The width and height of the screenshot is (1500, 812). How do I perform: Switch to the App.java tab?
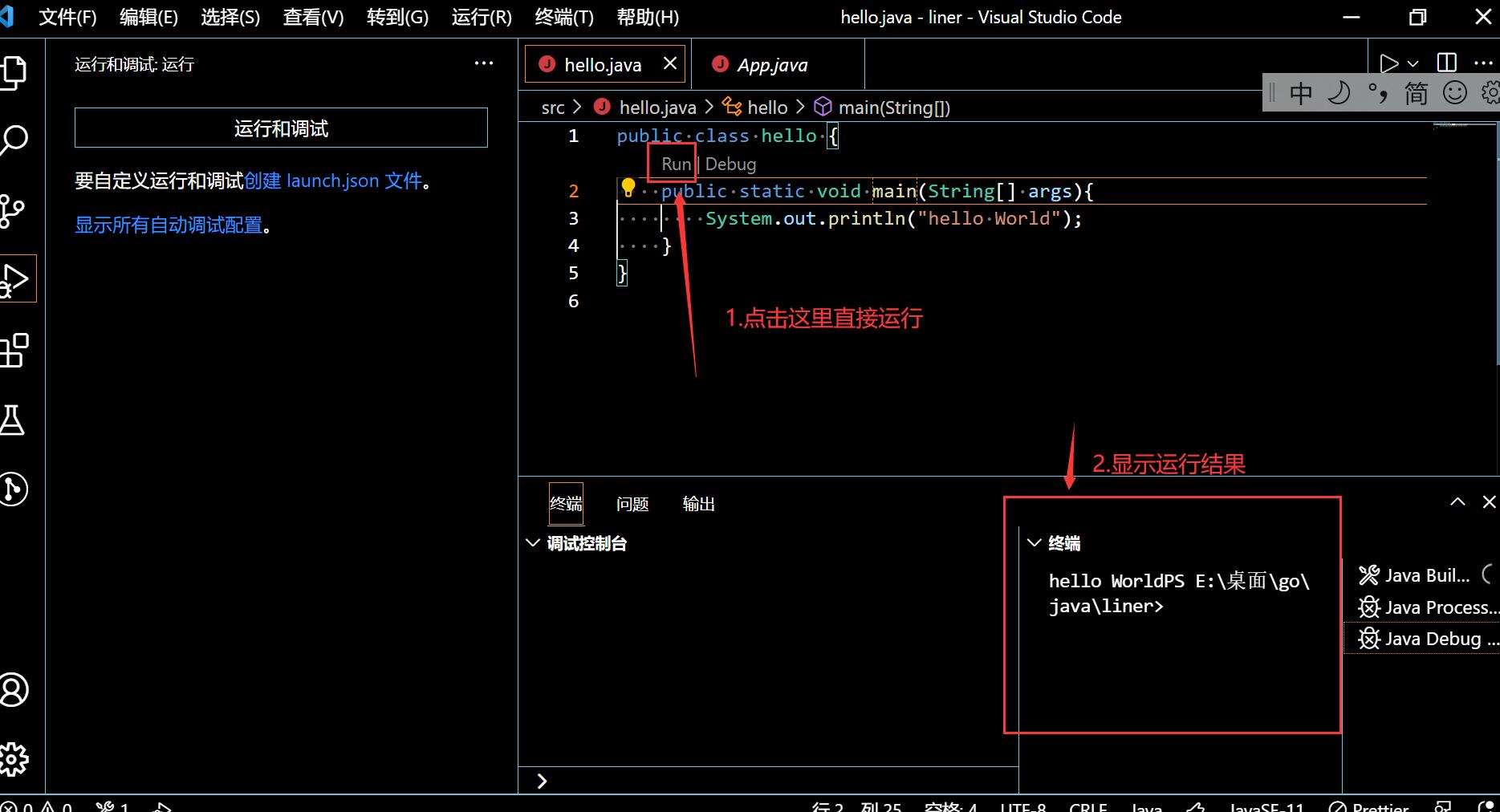pos(773,64)
